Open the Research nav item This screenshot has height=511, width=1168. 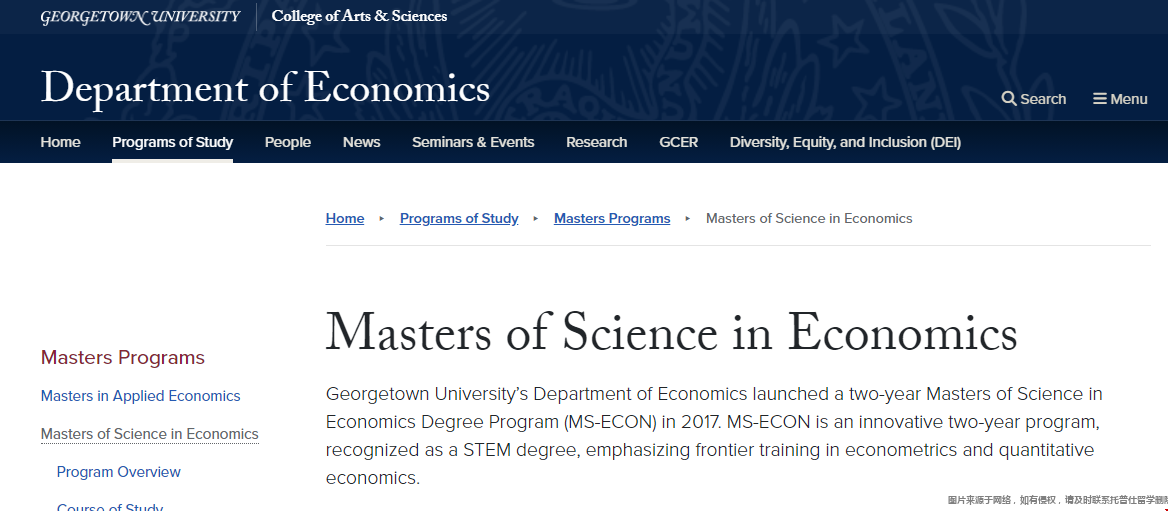[597, 142]
